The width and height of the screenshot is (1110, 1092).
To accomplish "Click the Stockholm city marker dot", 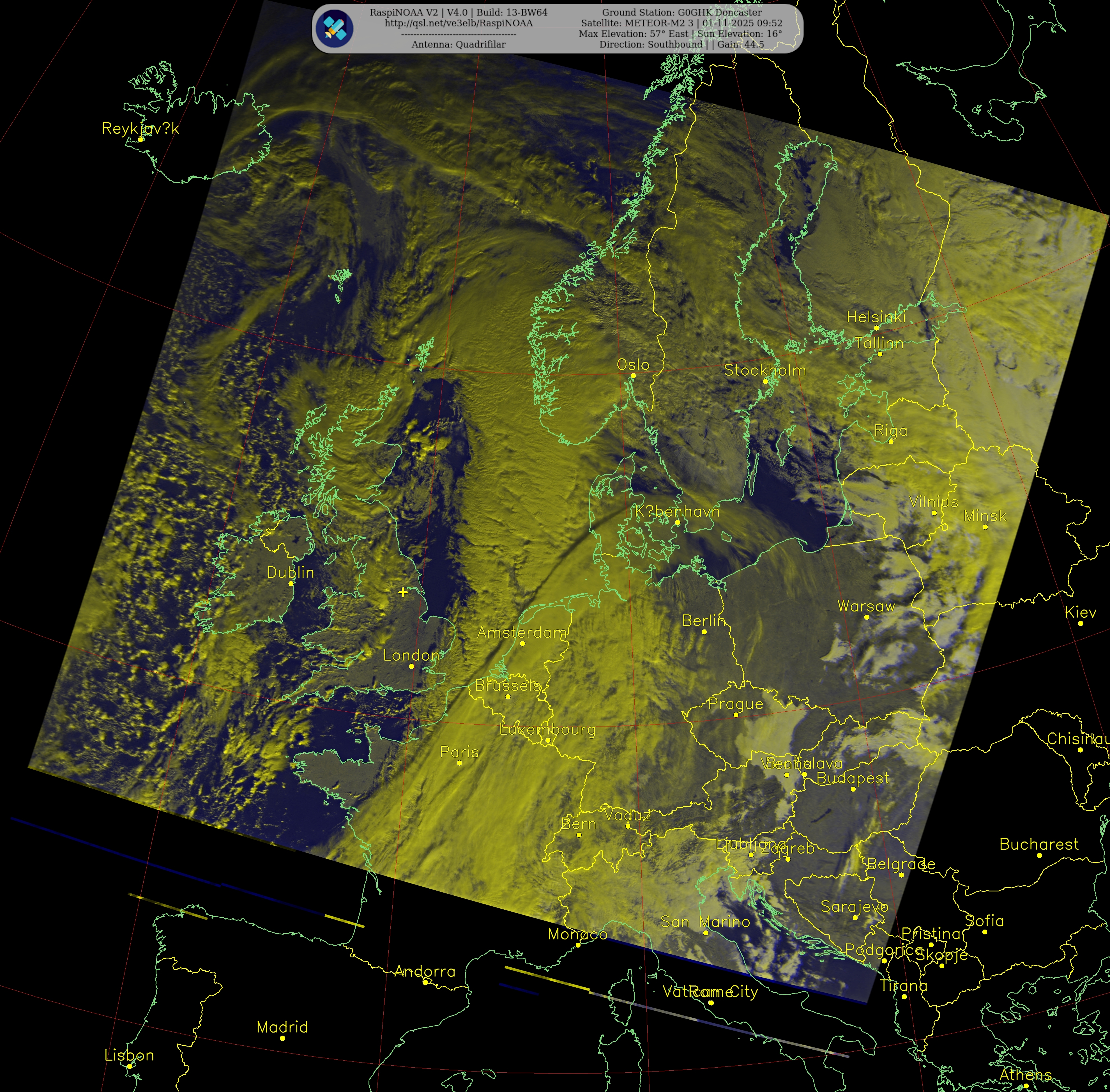I will [x=765, y=381].
